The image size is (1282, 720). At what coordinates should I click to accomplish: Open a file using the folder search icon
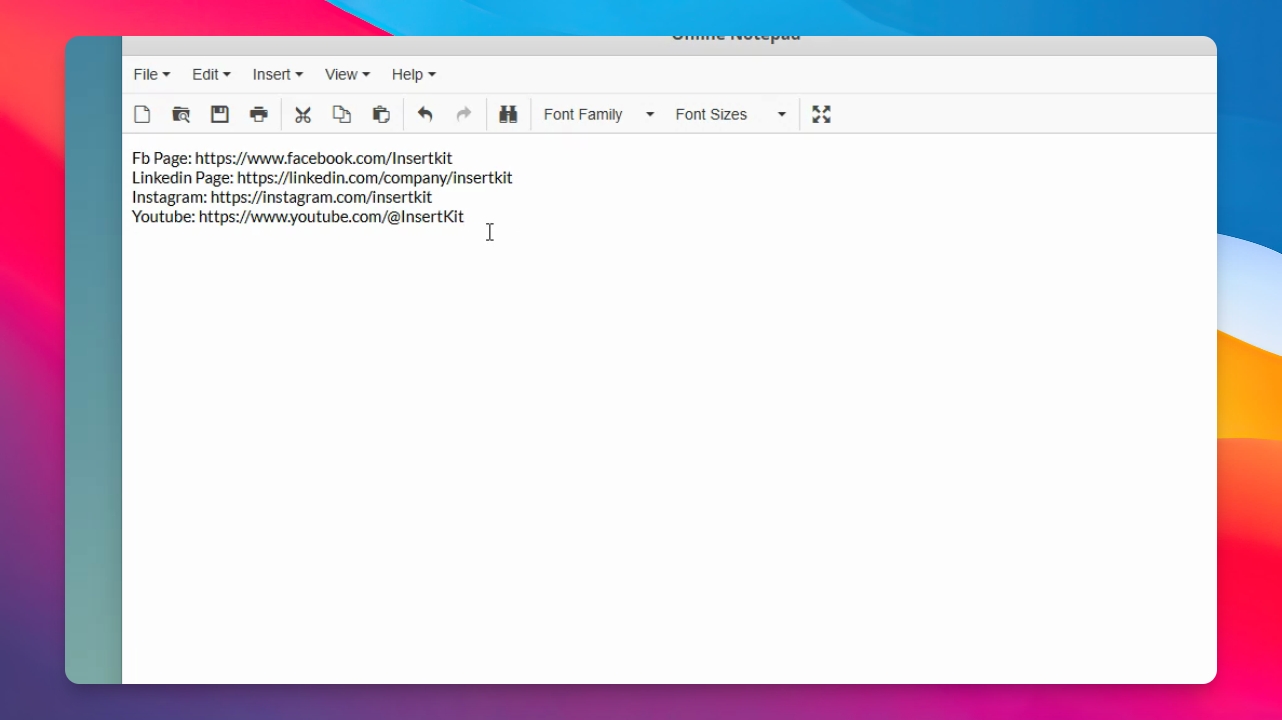pyautogui.click(x=181, y=114)
